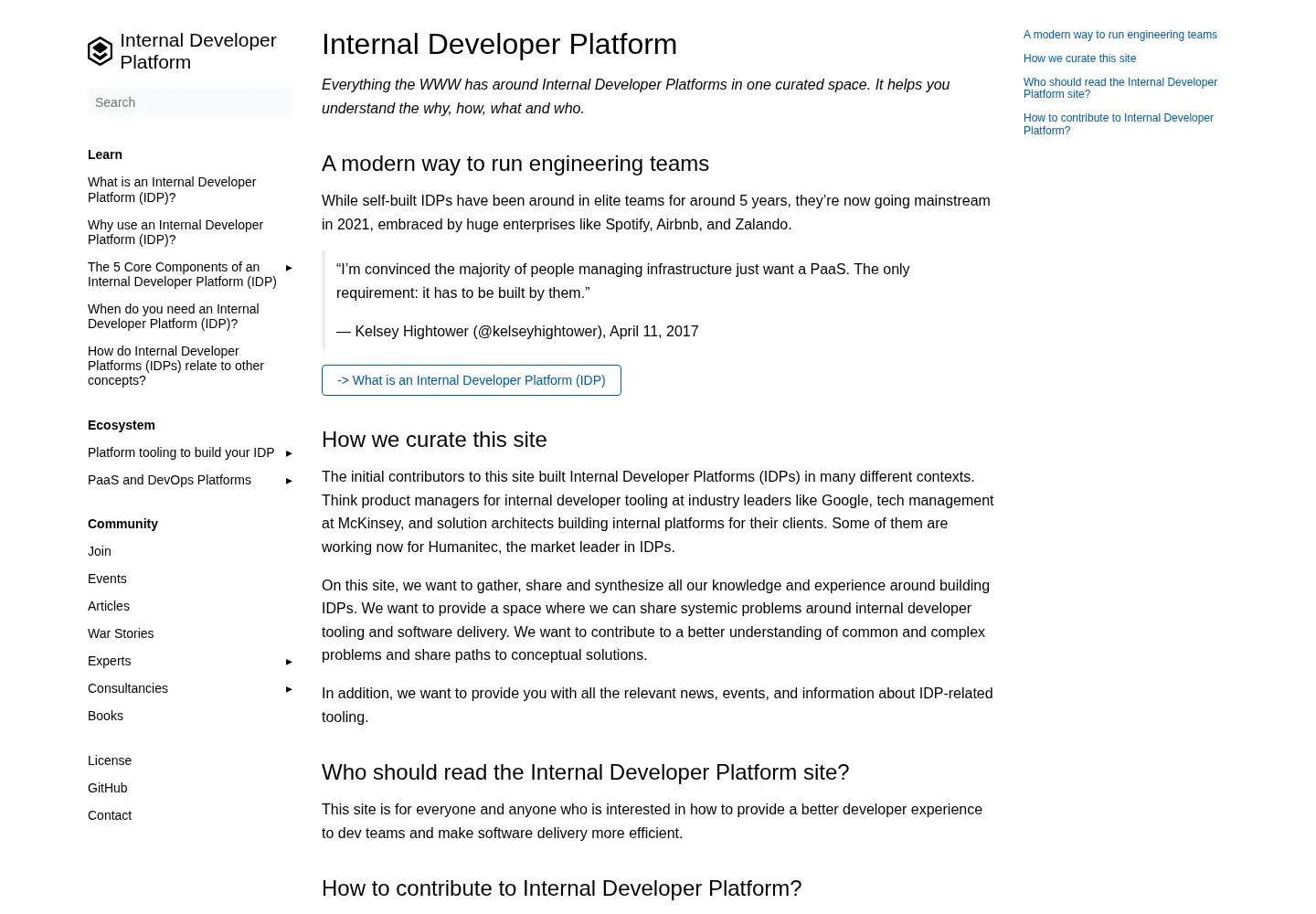Jump to 'How to contribute to Internal Developer Platform?'

coord(1119,124)
